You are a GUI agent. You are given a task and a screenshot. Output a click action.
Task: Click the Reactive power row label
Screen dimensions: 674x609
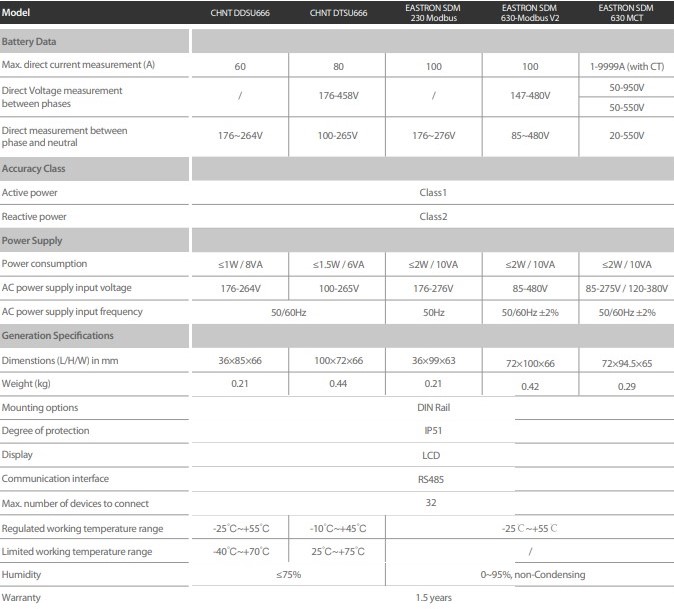[34, 217]
